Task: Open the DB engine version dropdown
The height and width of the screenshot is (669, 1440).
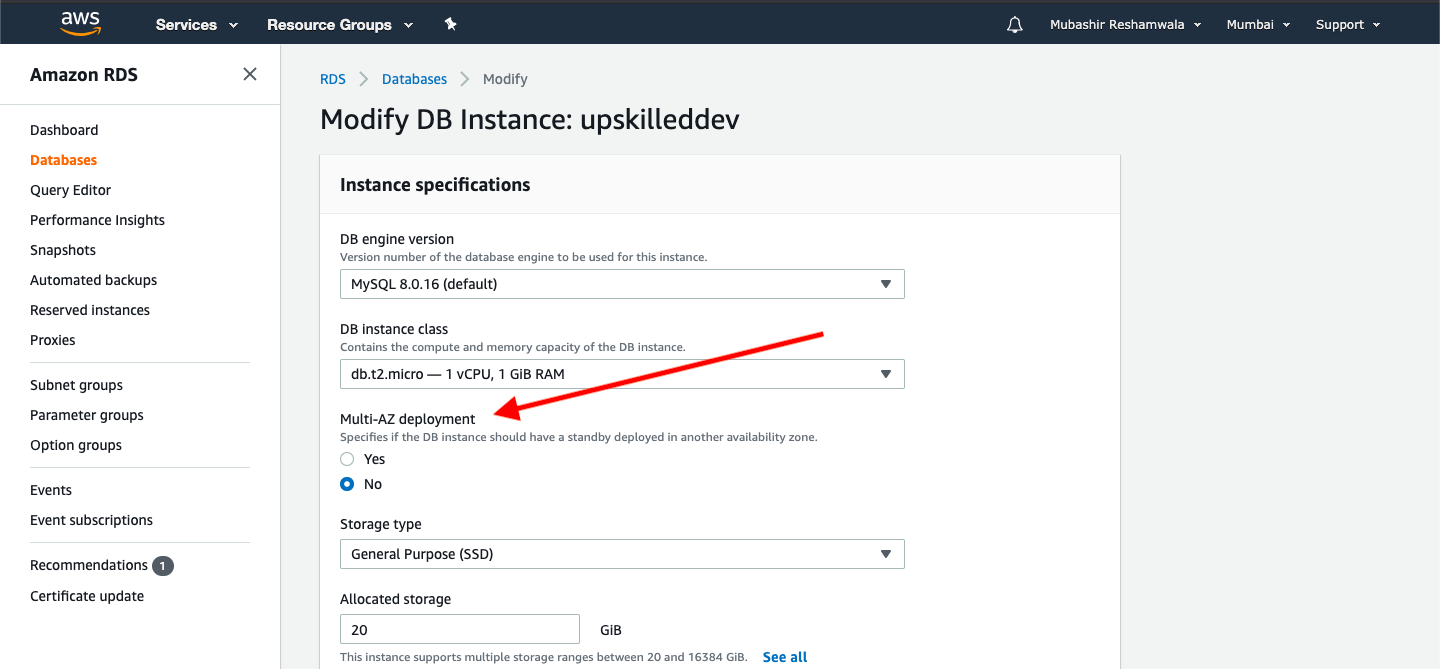Action: [x=622, y=284]
